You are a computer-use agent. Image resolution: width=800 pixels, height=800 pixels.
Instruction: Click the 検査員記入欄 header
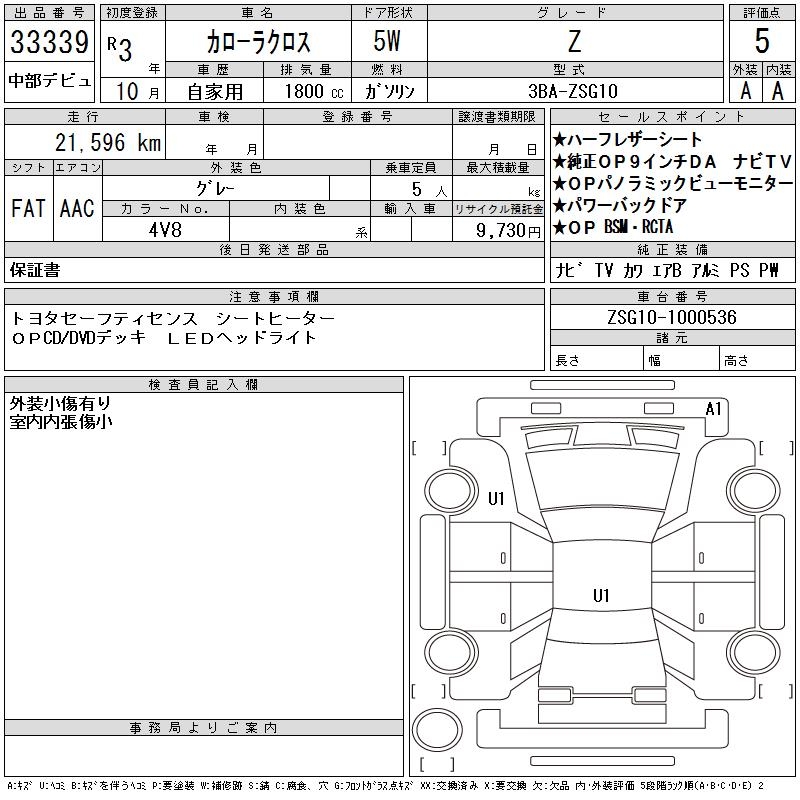click(204, 385)
